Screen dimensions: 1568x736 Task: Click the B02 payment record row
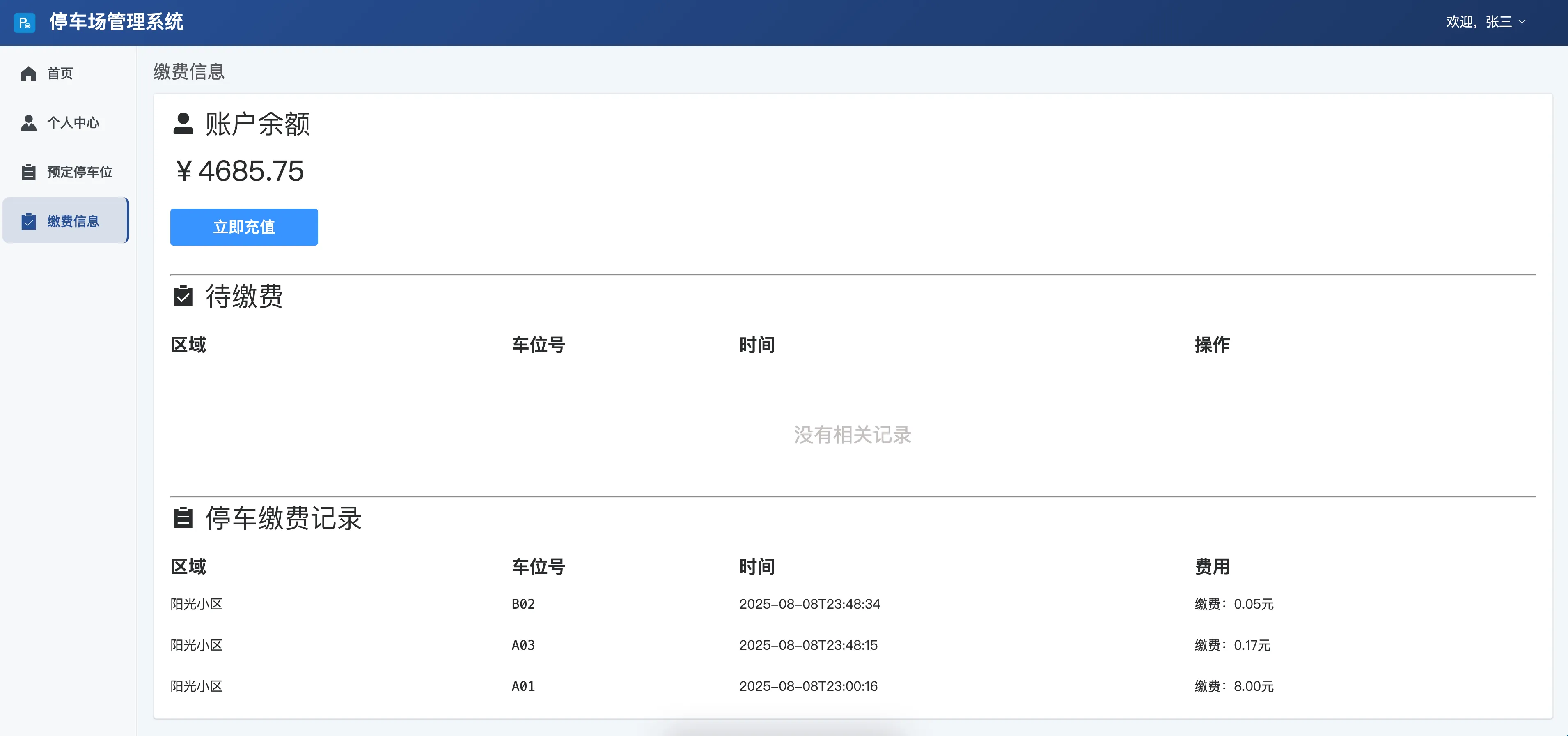[523, 604]
